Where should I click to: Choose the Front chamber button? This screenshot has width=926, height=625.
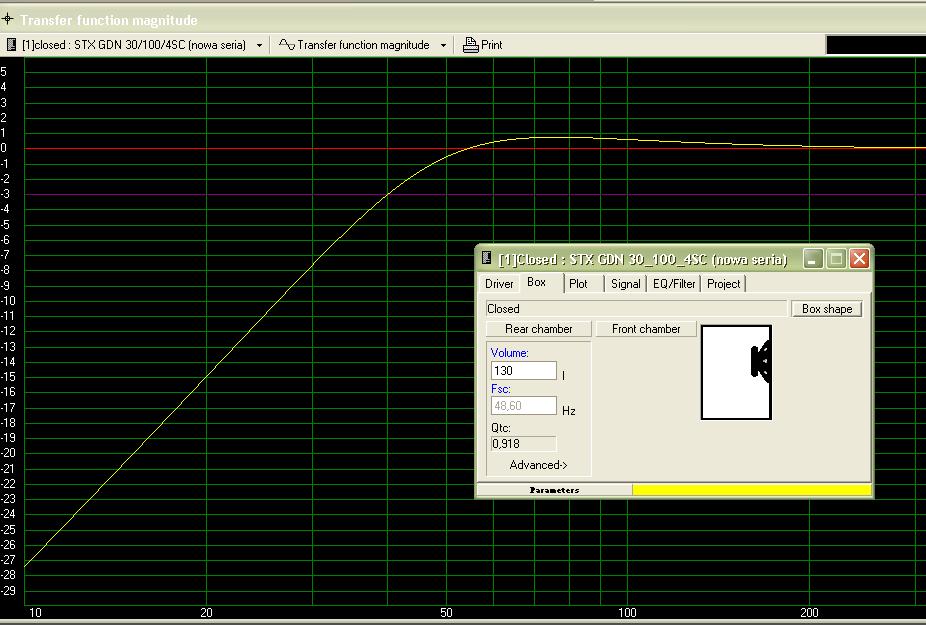(x=646, y=329)
